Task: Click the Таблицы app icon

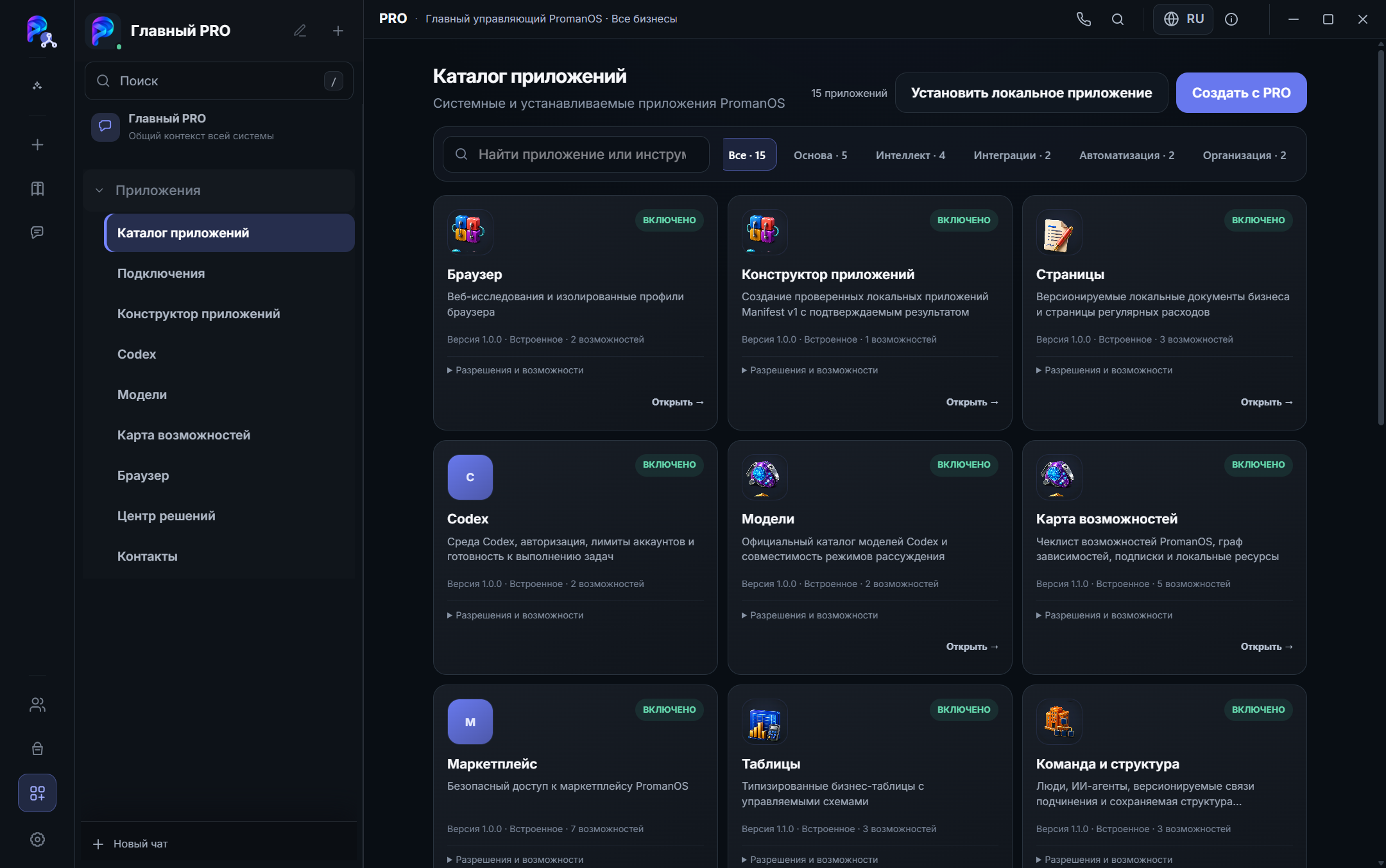Action: [764, 722]
